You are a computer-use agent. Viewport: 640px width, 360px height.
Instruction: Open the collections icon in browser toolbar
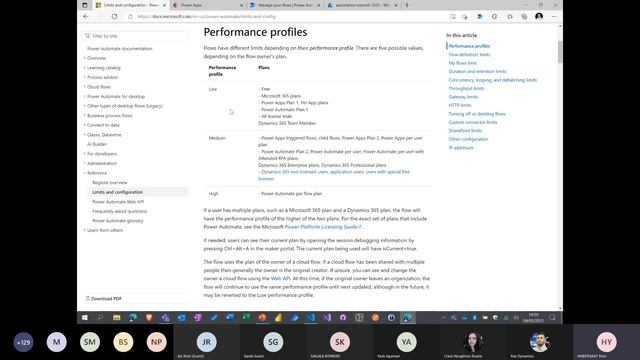[524, 16]
